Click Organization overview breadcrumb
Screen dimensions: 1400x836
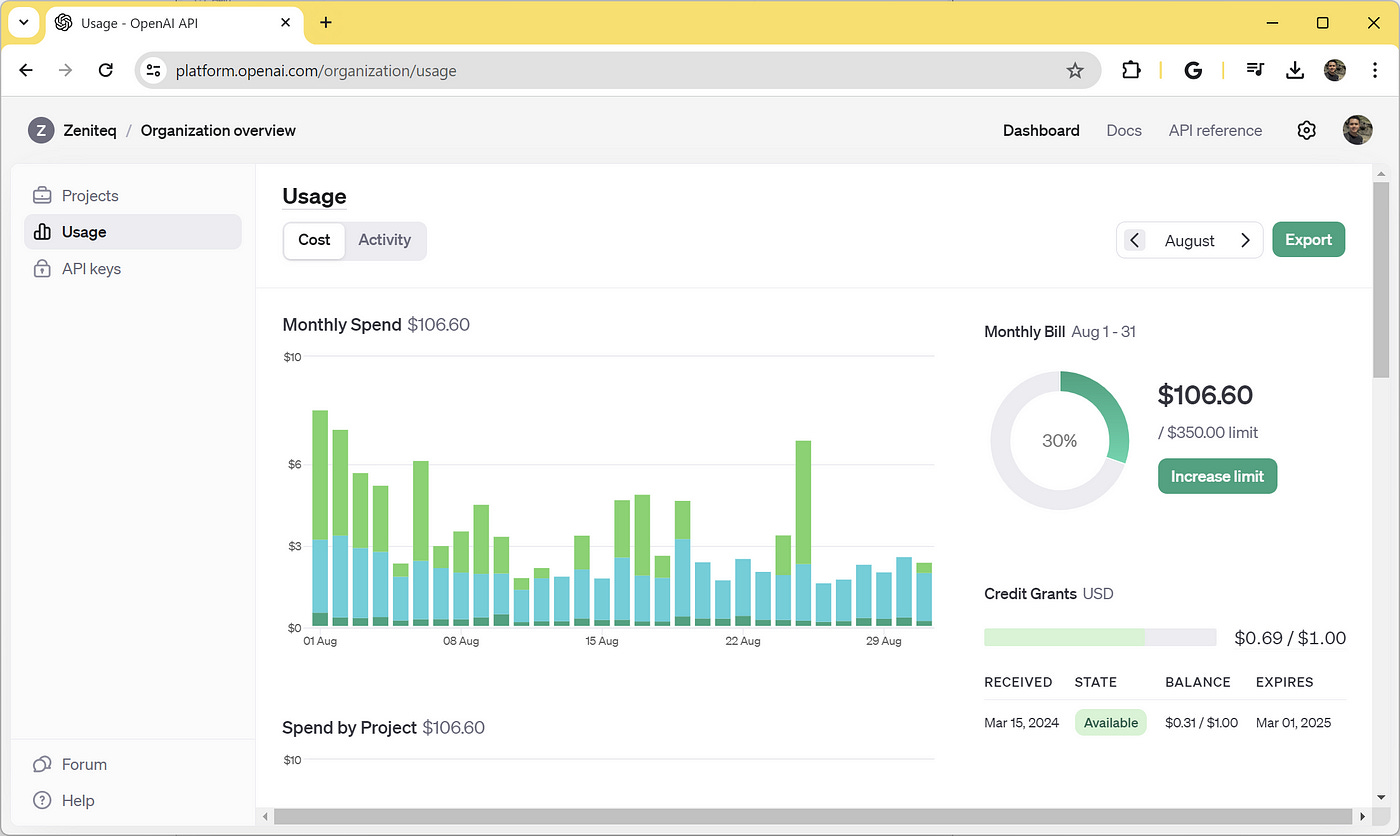pyautogui.click(x=218, y=130)
